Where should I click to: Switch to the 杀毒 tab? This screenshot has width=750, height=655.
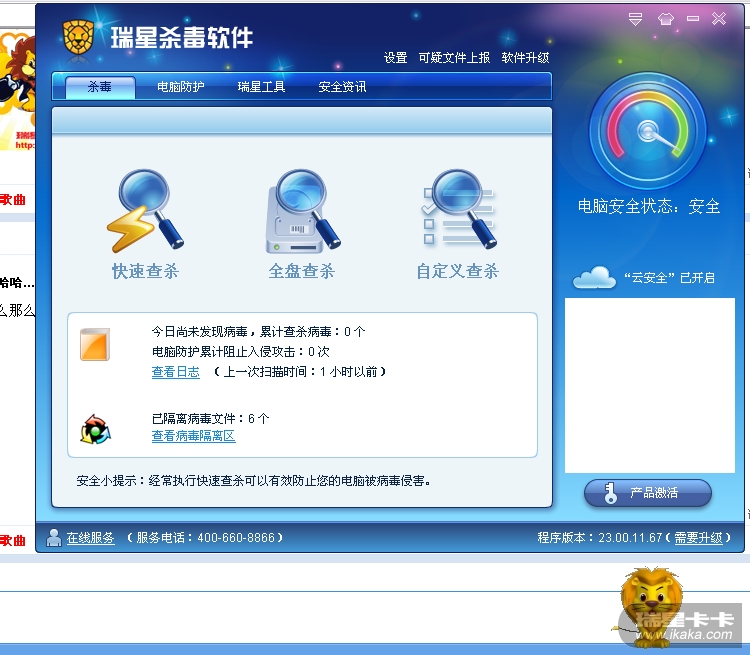click(100, 87)
